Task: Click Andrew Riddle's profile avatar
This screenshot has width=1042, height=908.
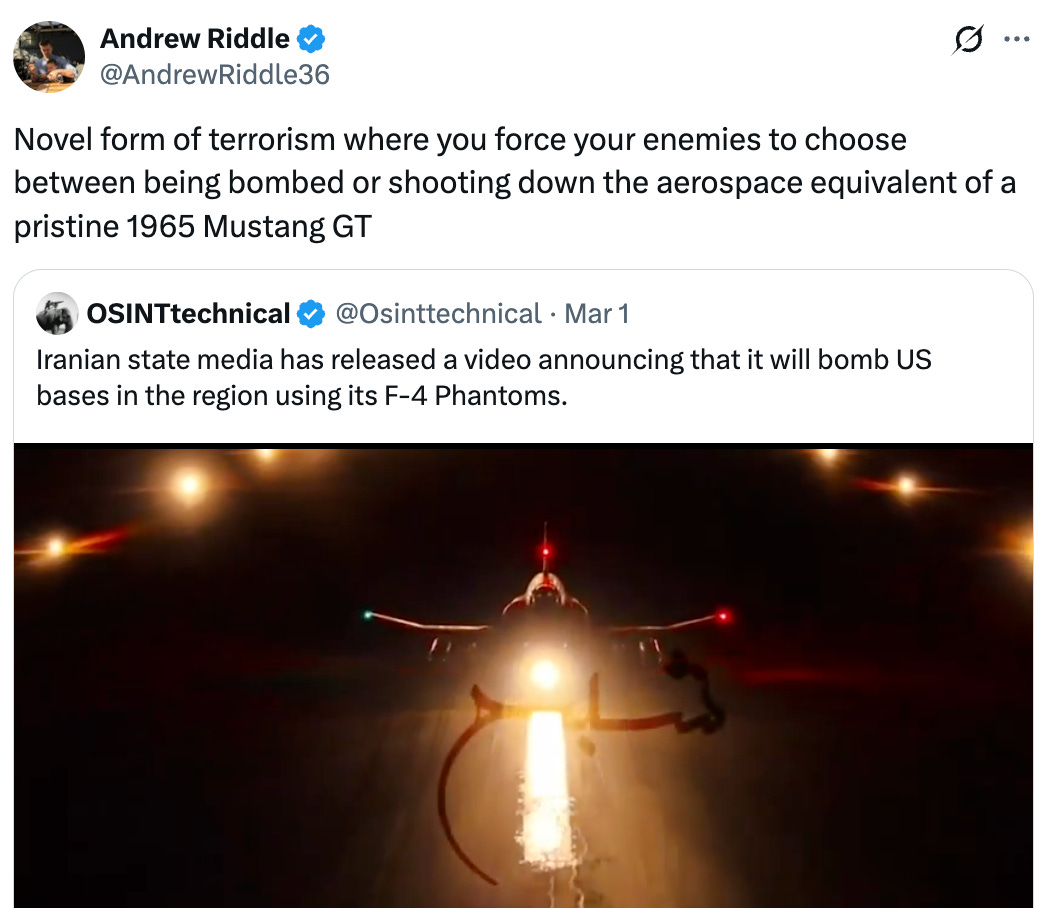Action: point(49,56)
